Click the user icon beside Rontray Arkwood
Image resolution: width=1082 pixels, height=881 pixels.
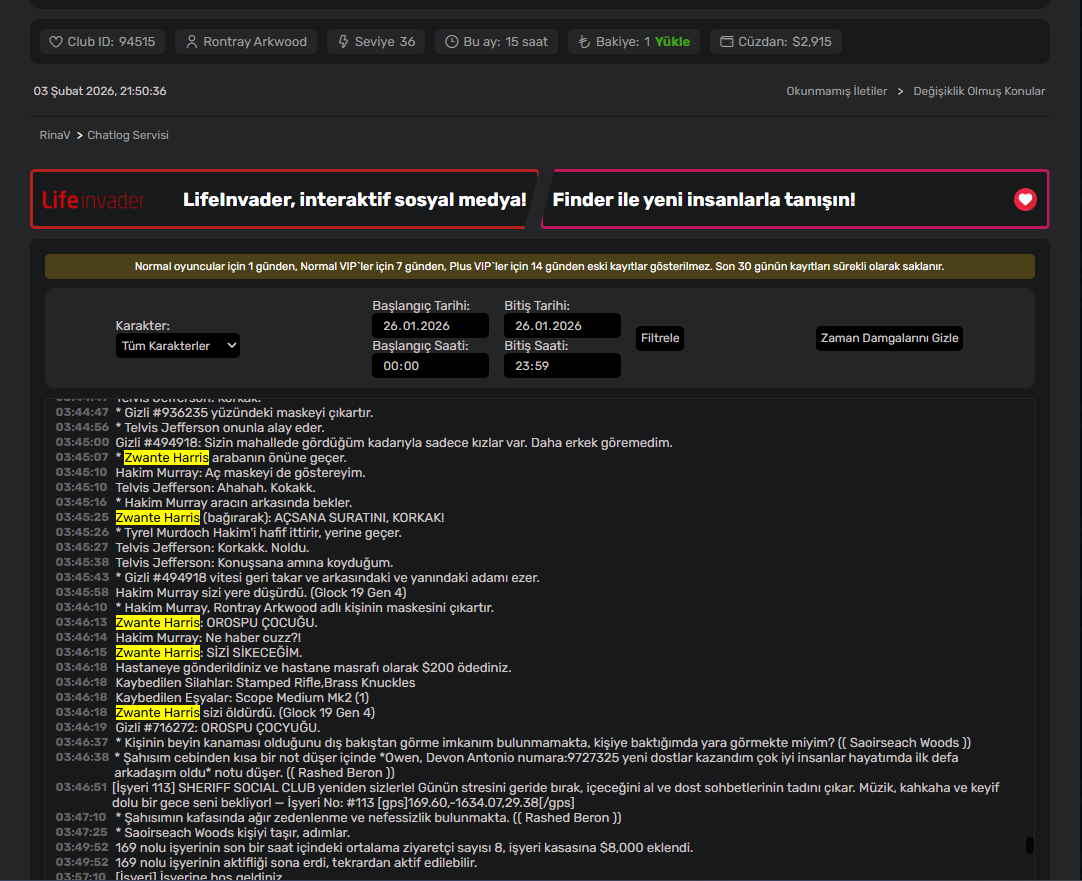click(192, 42)
